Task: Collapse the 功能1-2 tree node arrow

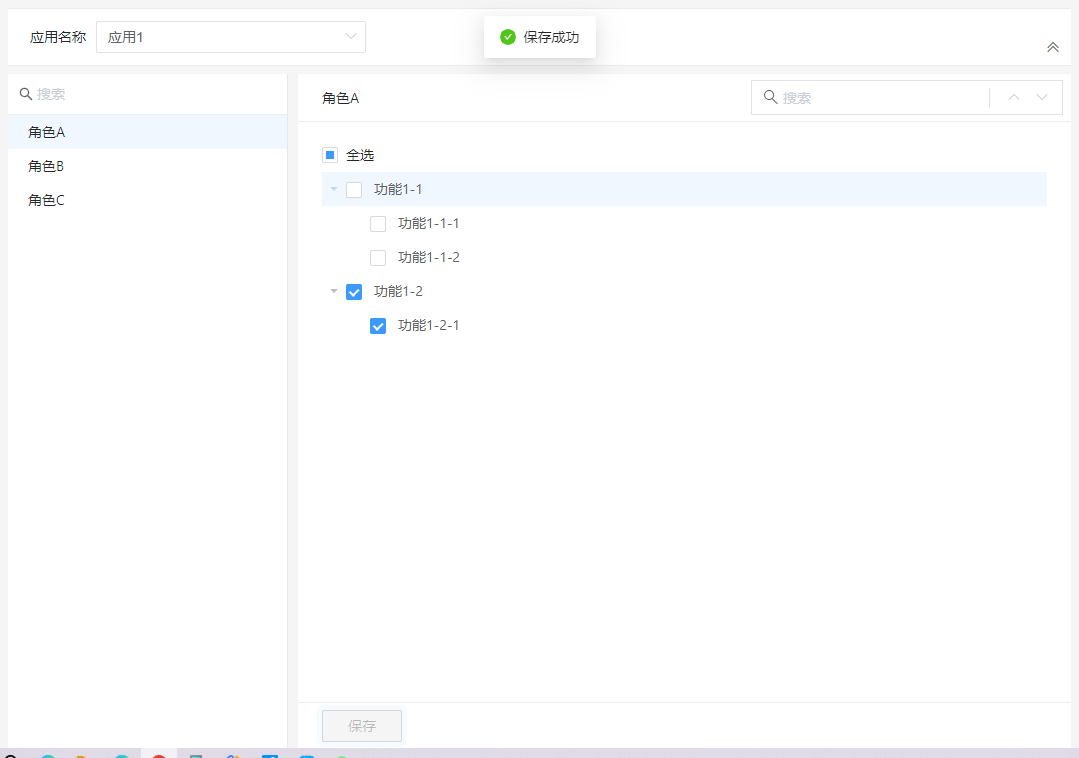Action: click(x=334, y=291)
